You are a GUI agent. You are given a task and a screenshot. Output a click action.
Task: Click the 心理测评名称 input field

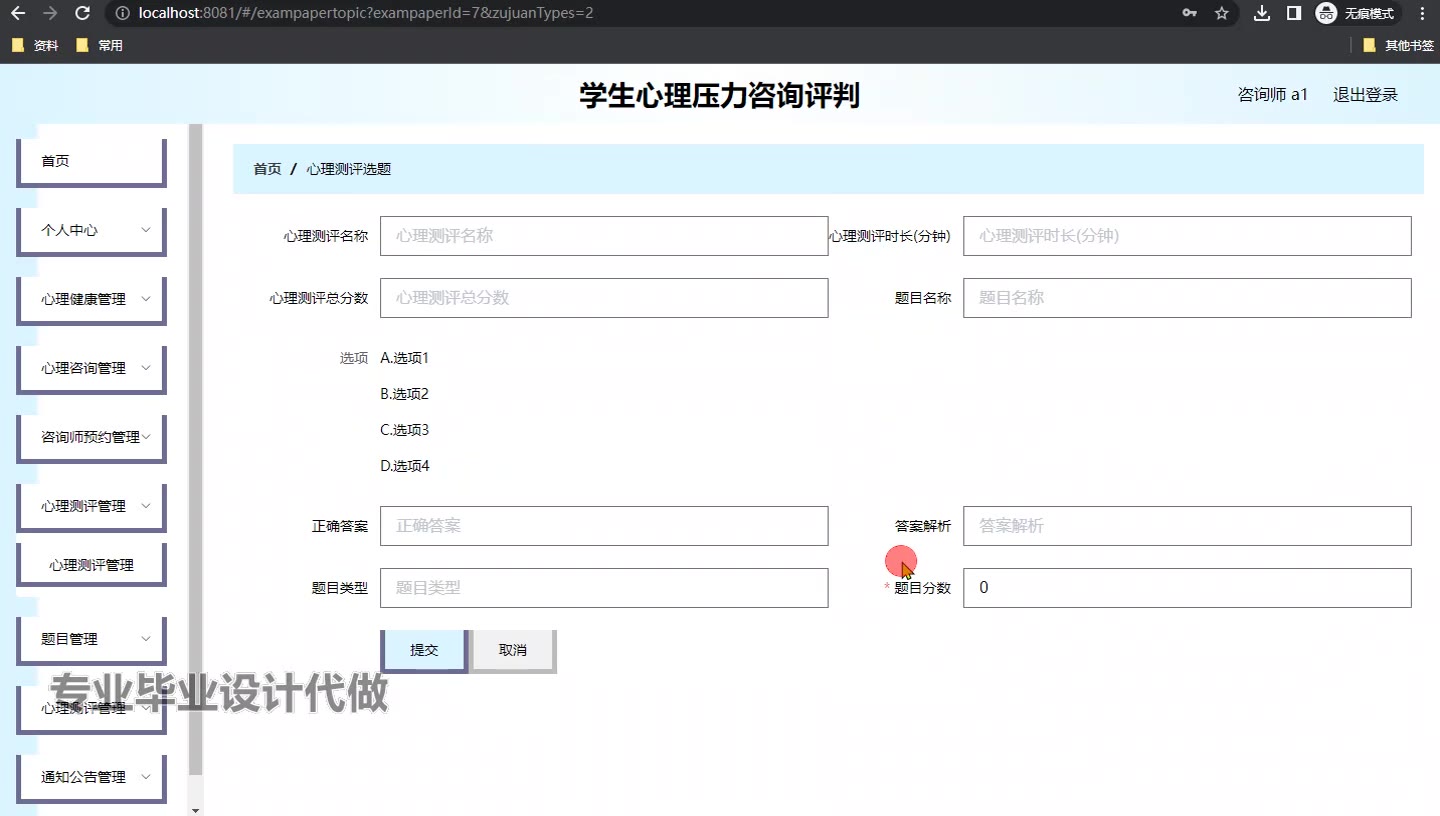click(603, 236)
